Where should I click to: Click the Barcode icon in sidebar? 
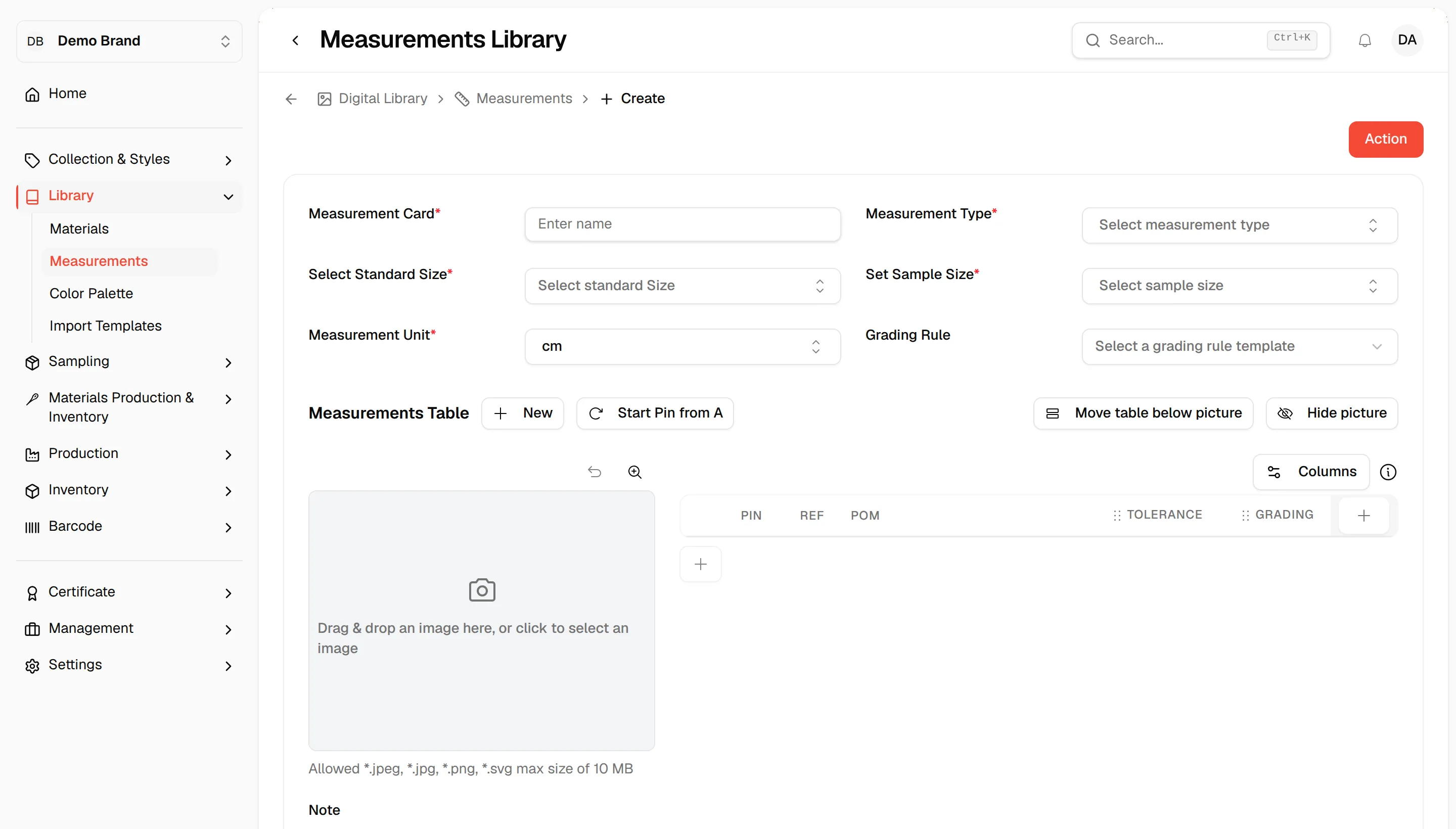pyautogui.click(x=32, y=527)
